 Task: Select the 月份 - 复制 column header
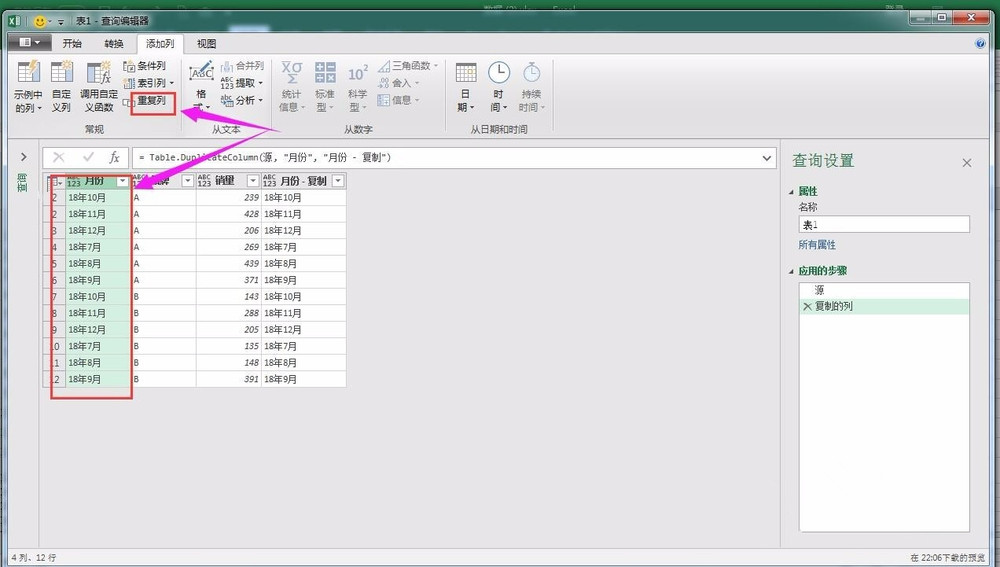tap(304, 181)
